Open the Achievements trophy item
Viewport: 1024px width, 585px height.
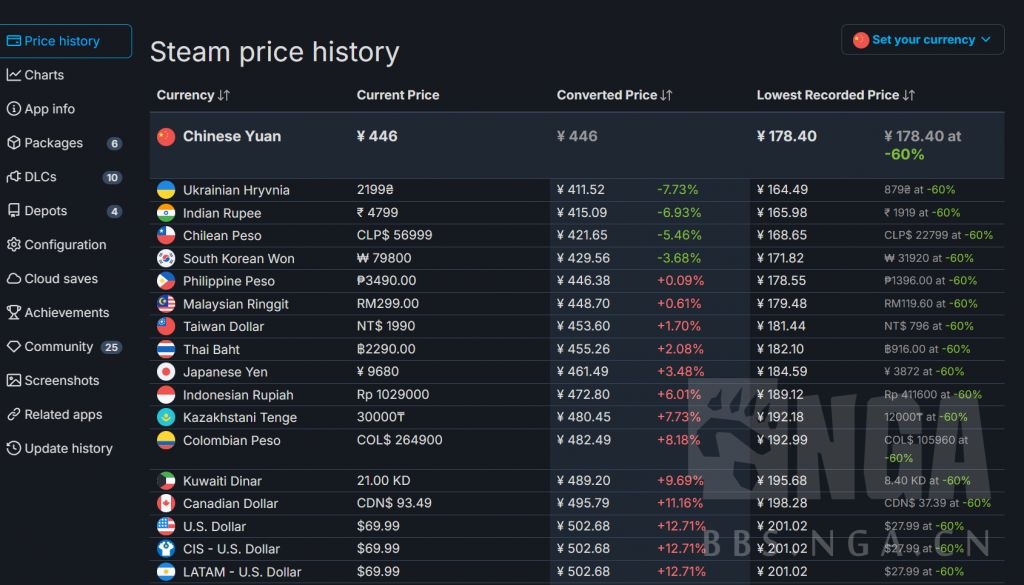point(66,313)
